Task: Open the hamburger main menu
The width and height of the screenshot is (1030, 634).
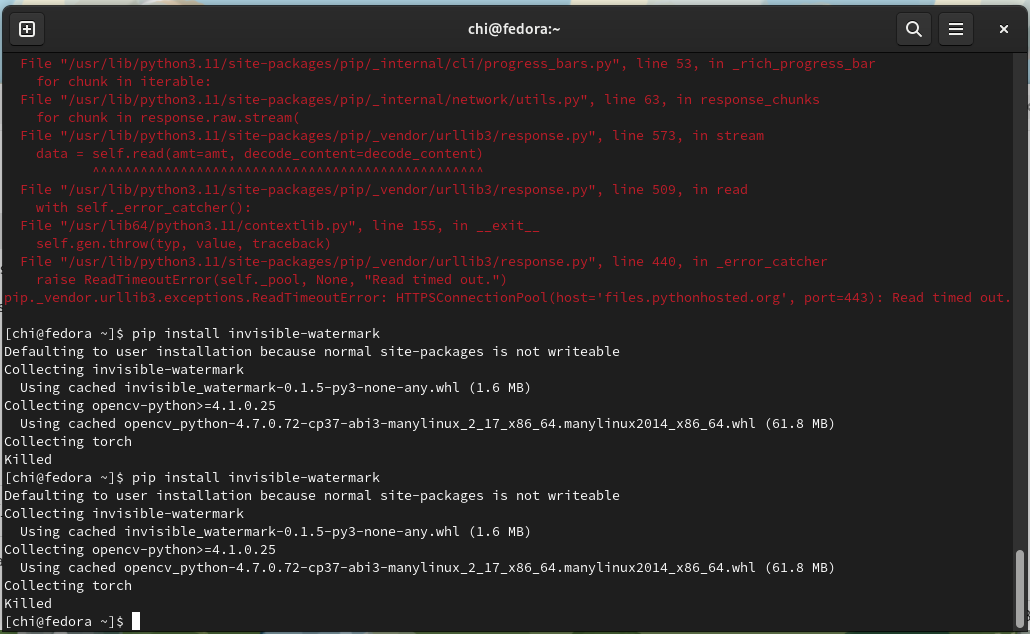Action: (x=955, y=29)
